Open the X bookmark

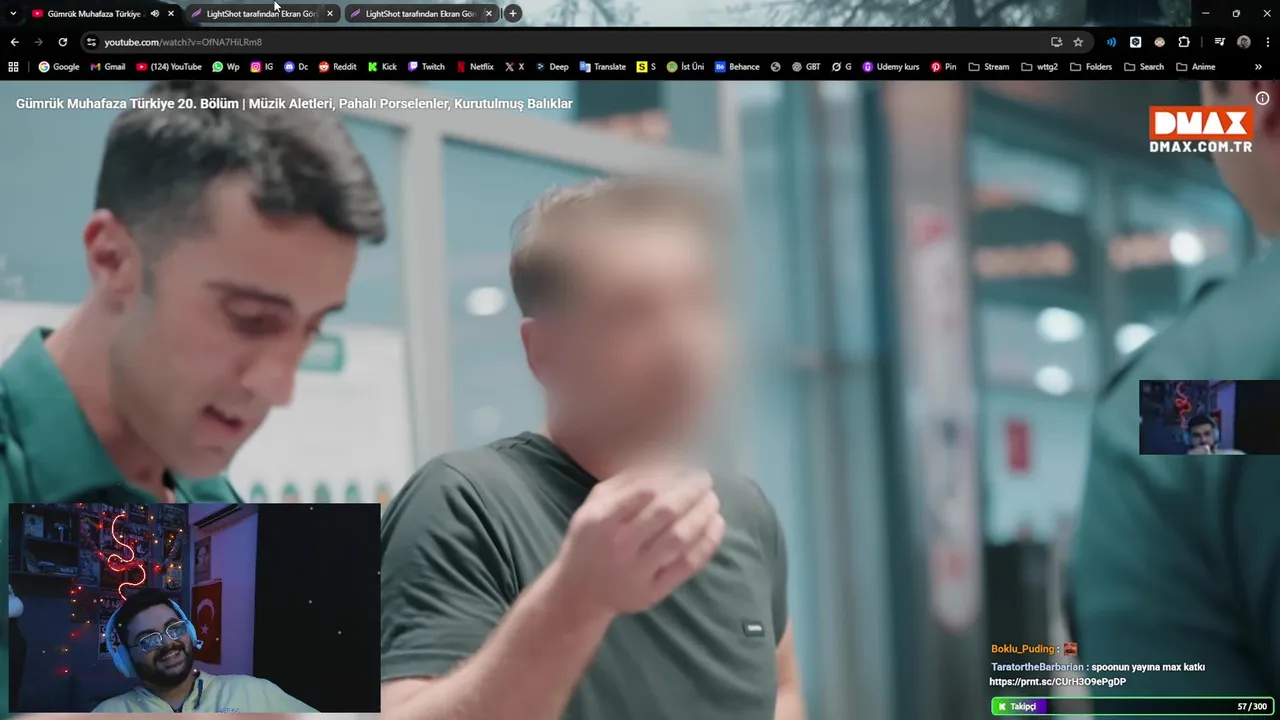(515, 67)
